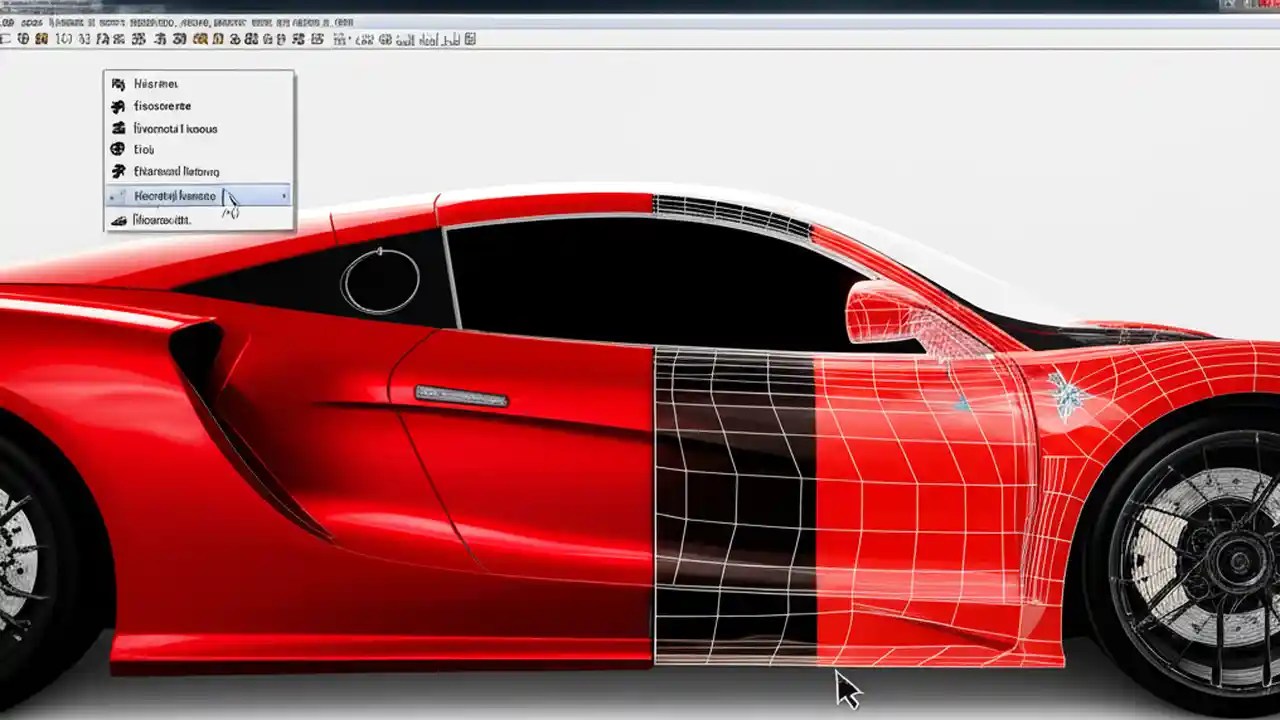This screenshot has height=720, width=1280.
Task: Click the camera icon in the context menu's second row
Action: pos(119,105)
